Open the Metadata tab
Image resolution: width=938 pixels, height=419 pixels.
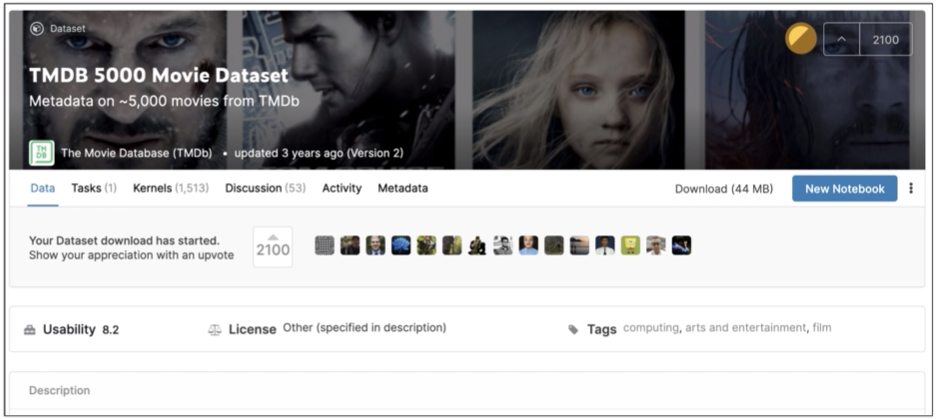point(403,189)
